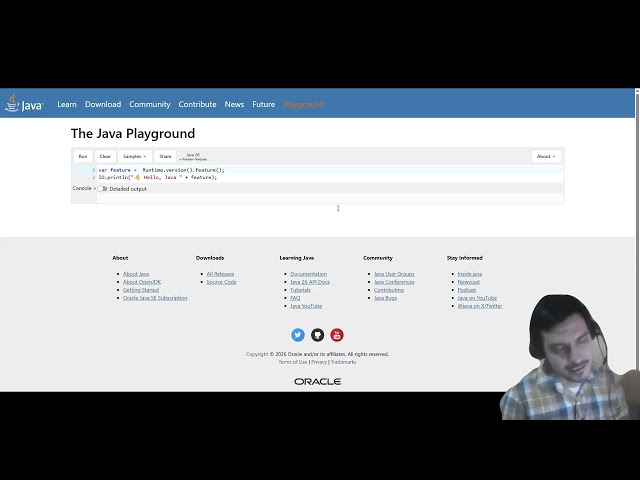This screenshot has width=640, height=480.
Task: Open the All Releases link
Action: [220, 274]
